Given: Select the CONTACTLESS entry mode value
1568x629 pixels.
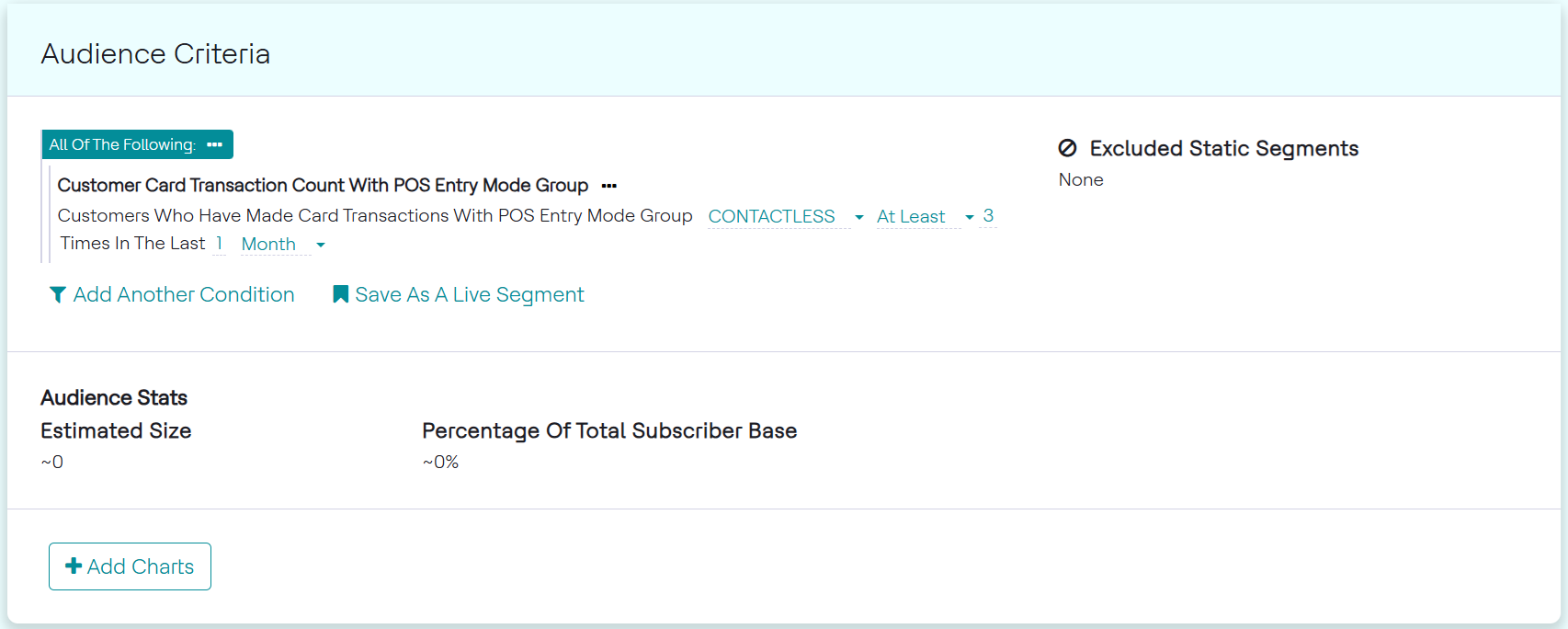Looking at the screenshot, I should [x=771, y=217].
